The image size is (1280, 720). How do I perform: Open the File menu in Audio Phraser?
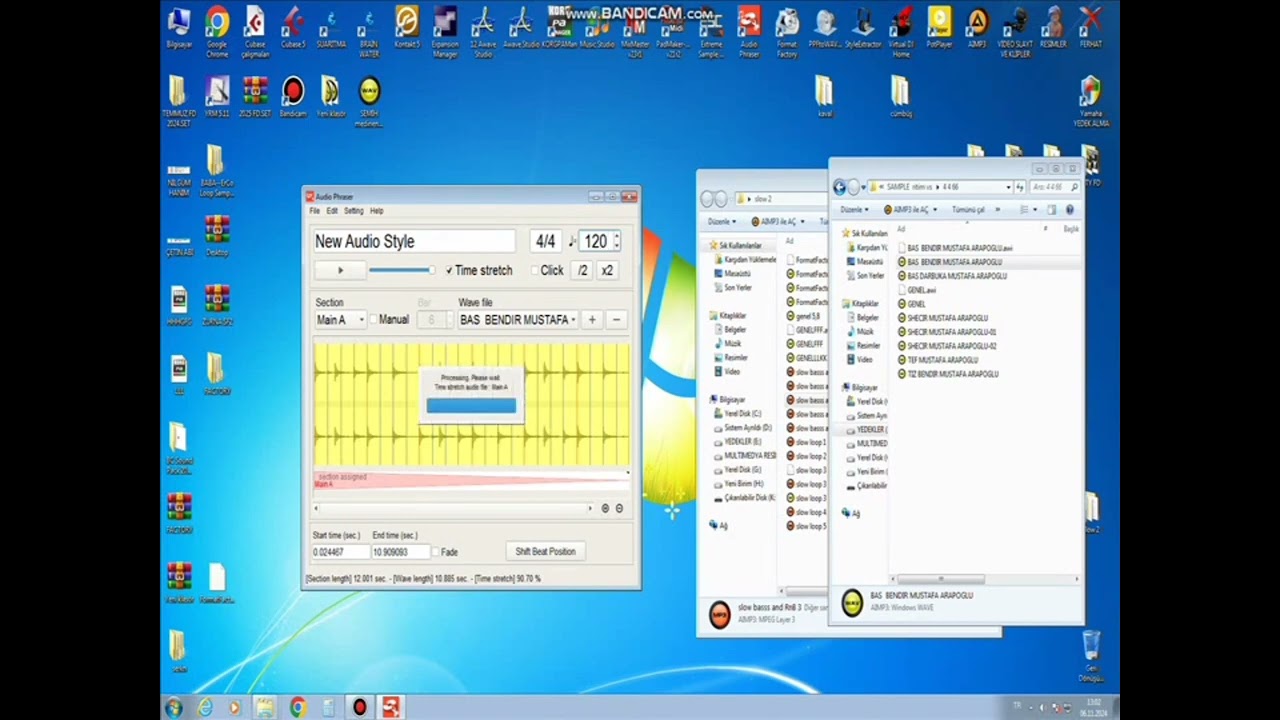coord(314,211)
